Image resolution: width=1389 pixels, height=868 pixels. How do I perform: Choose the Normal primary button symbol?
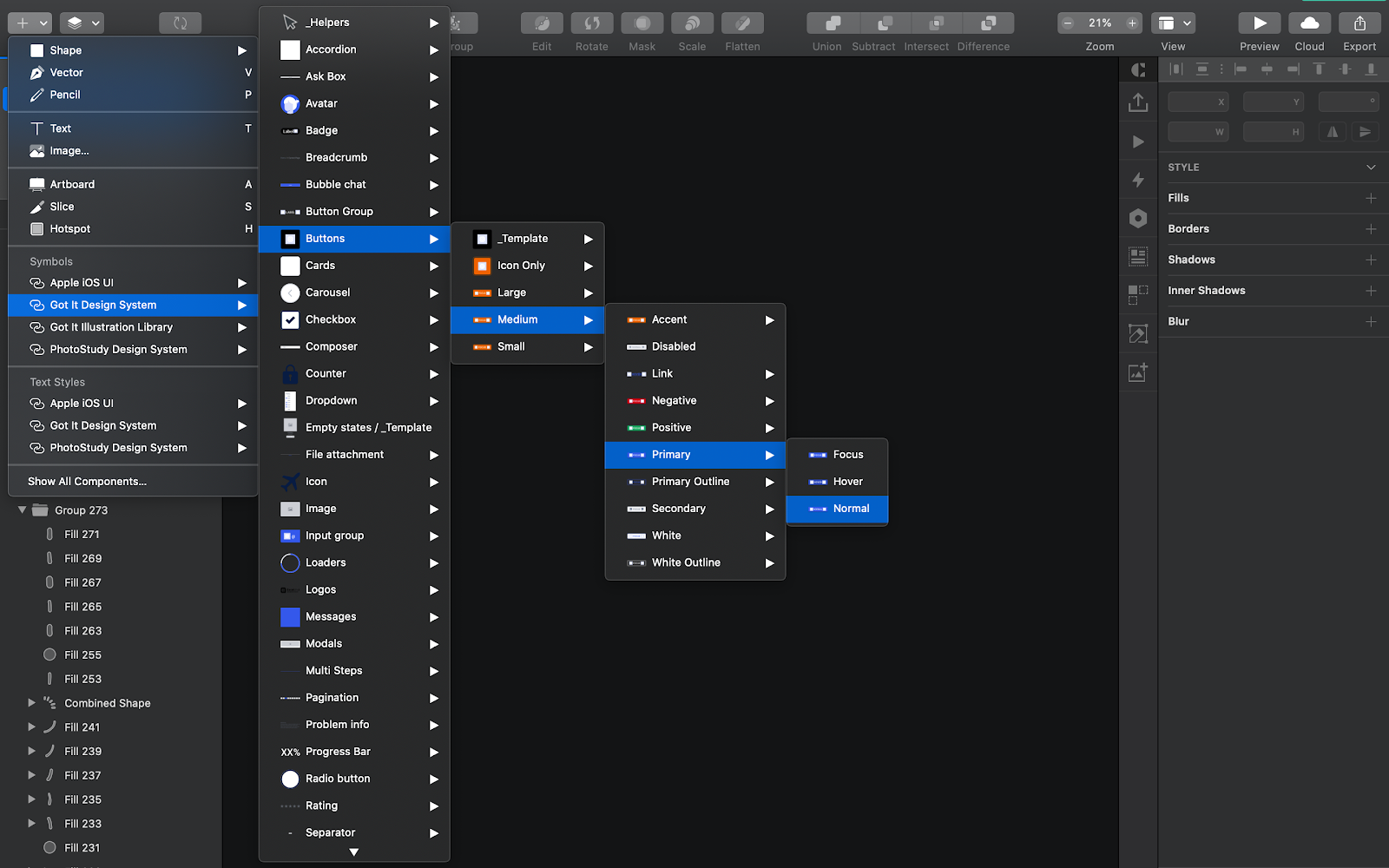[x=837, y=509]
